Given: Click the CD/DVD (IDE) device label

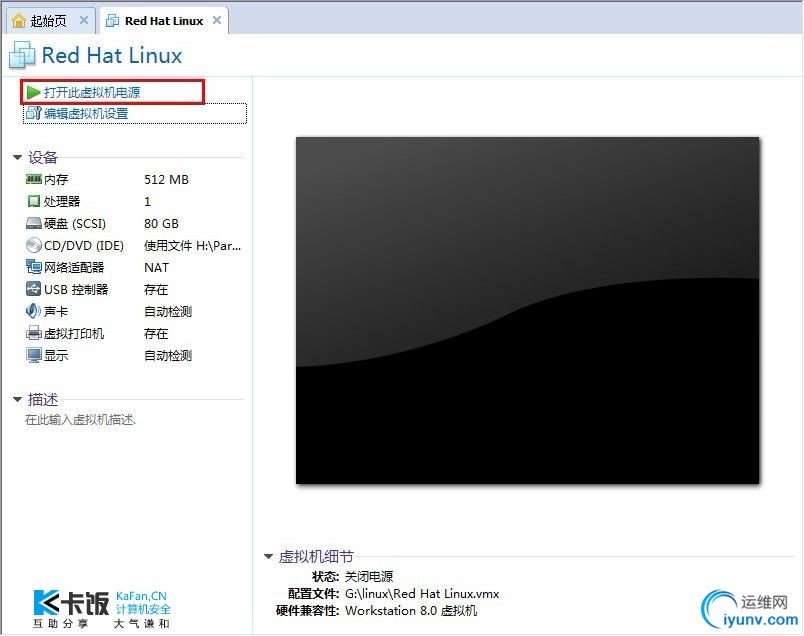Looking at the screenshot, I should 84,246.
